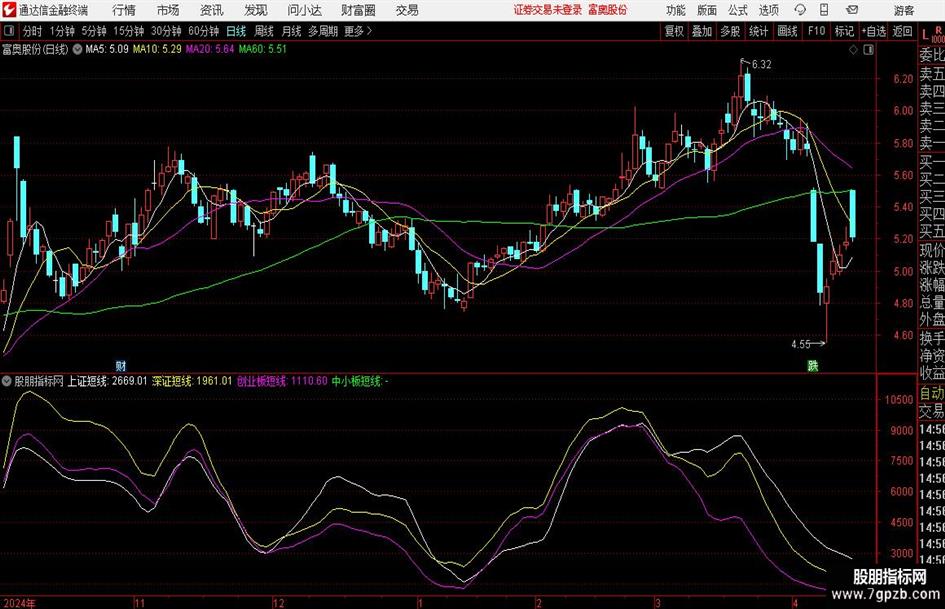The height and width of the screenshot is (609, 945).
Task: Click the MA60: 5.51 label
Action: (263, 49)
